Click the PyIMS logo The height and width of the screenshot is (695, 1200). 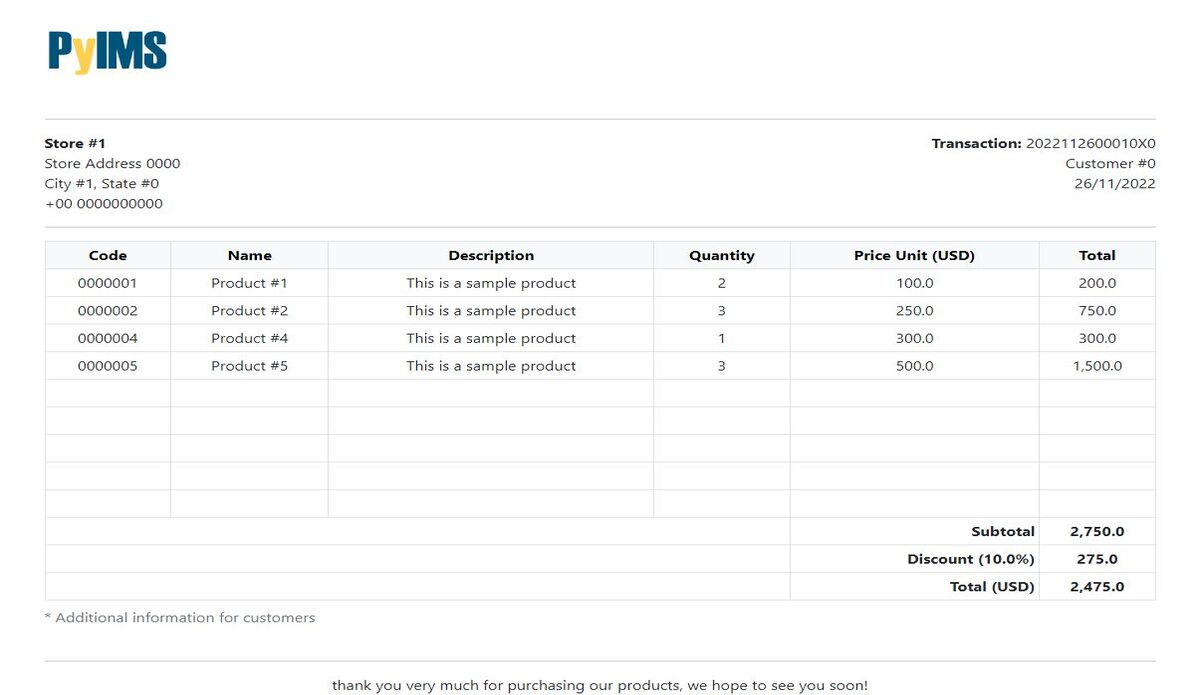coord(107,52)
